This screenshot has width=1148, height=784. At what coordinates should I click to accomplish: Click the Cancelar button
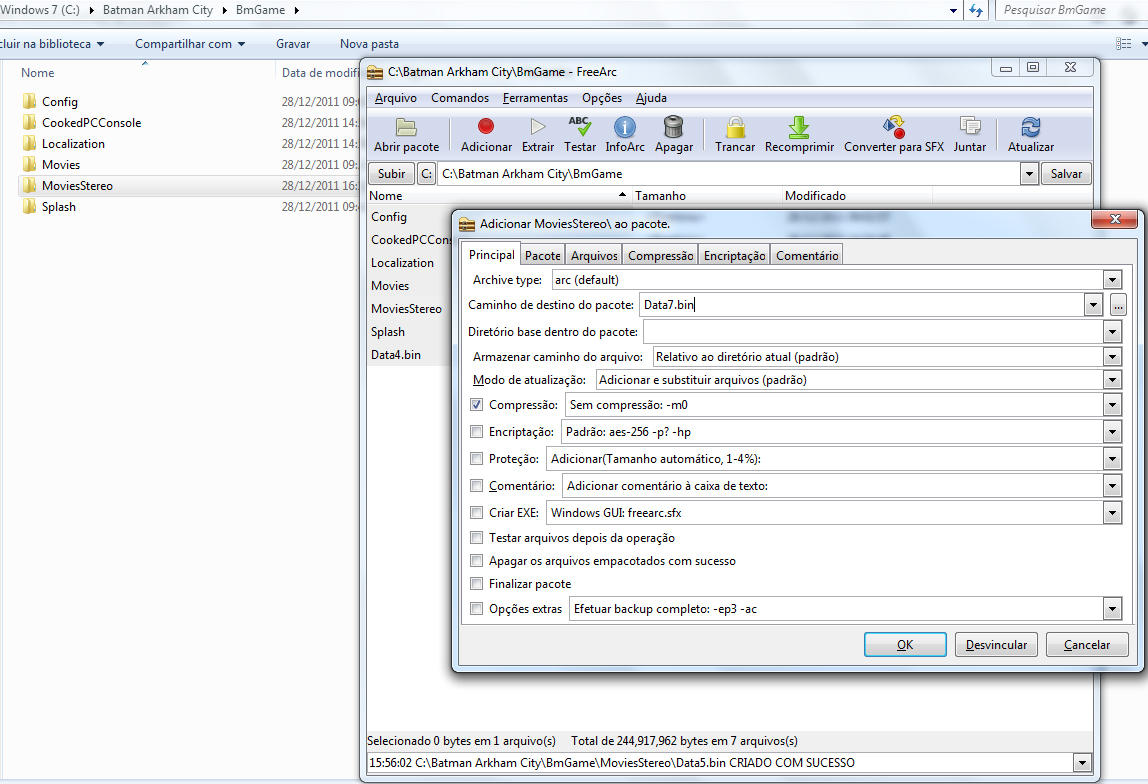(1086, 644)
